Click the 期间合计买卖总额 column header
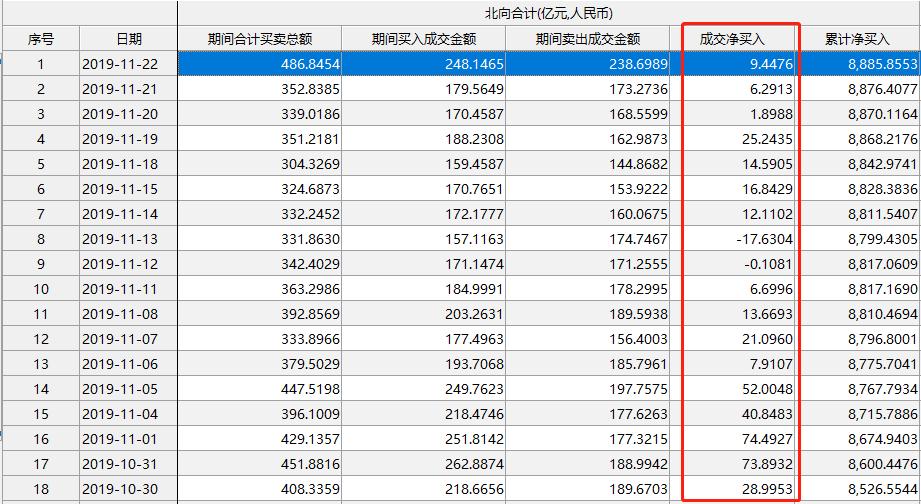921x504 pixels. pyautogui.click(x=260, y=39)
